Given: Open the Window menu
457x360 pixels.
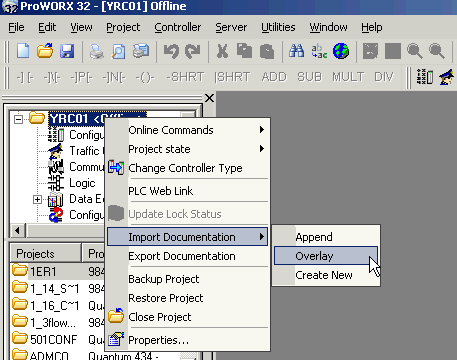Looking at the screenshot, I should (328, 27).
